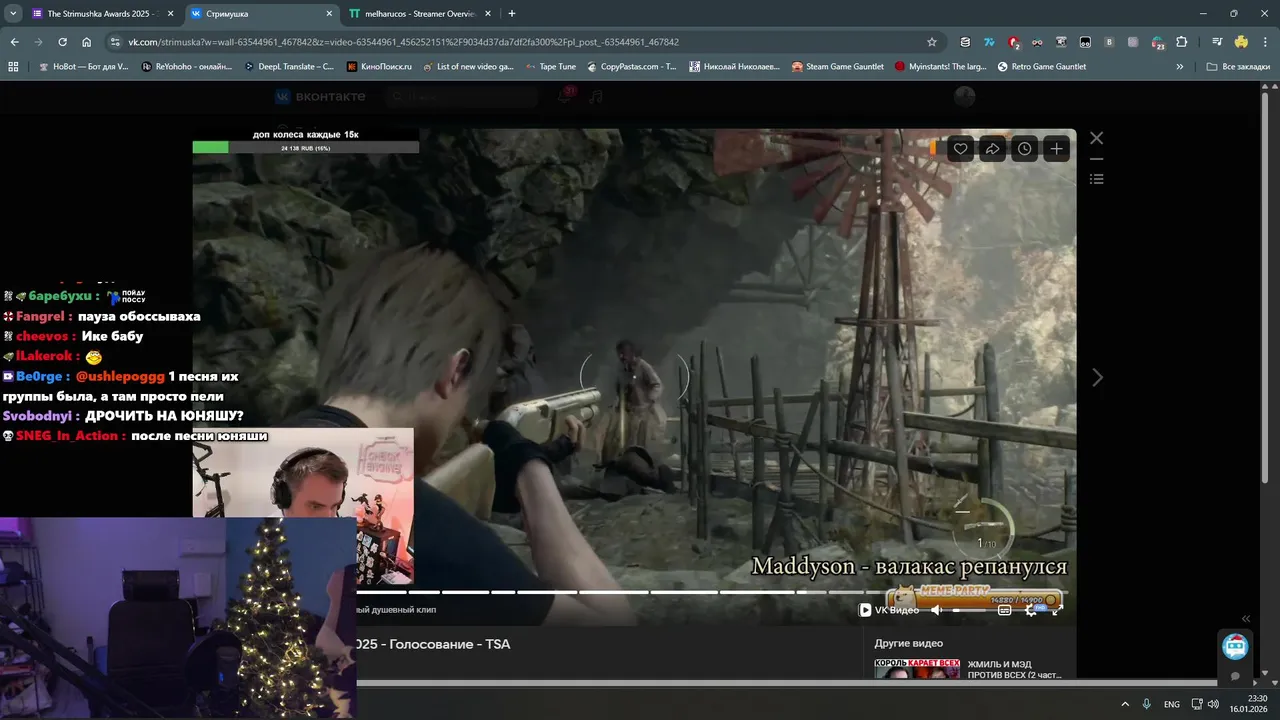Open media controls icon in toolbar
The width and height of the screenshot is (1280, 720).
(1217, 42)
